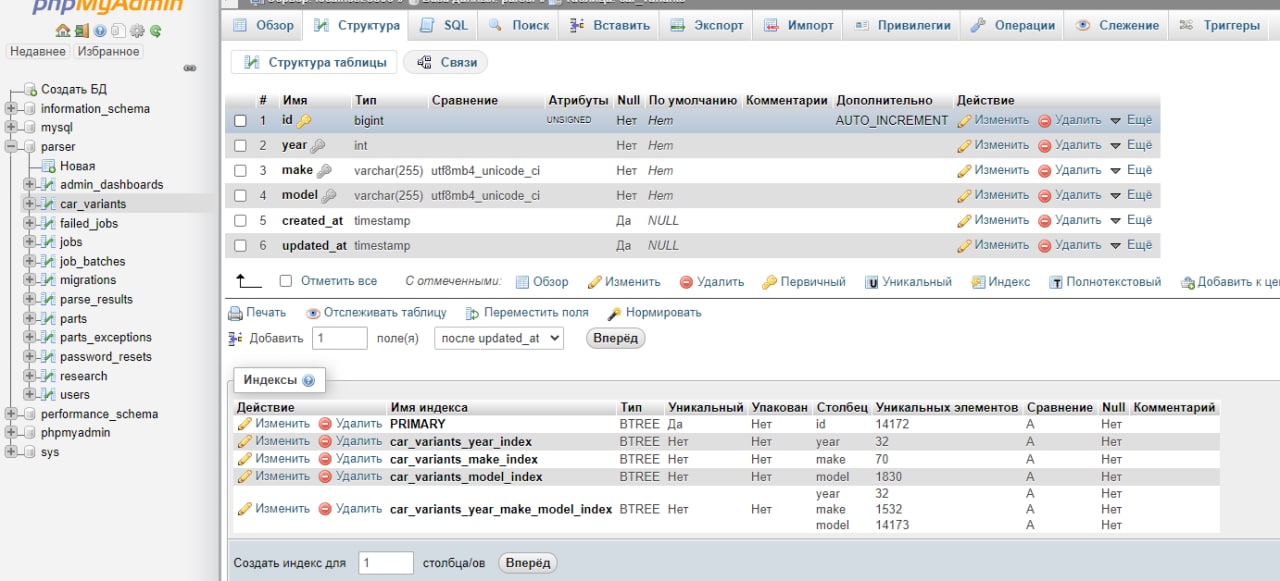Click pencil icon for car_variants_make_index
Image resolution: width=1280 pixels, height=581 pixels.
point(244,459)
